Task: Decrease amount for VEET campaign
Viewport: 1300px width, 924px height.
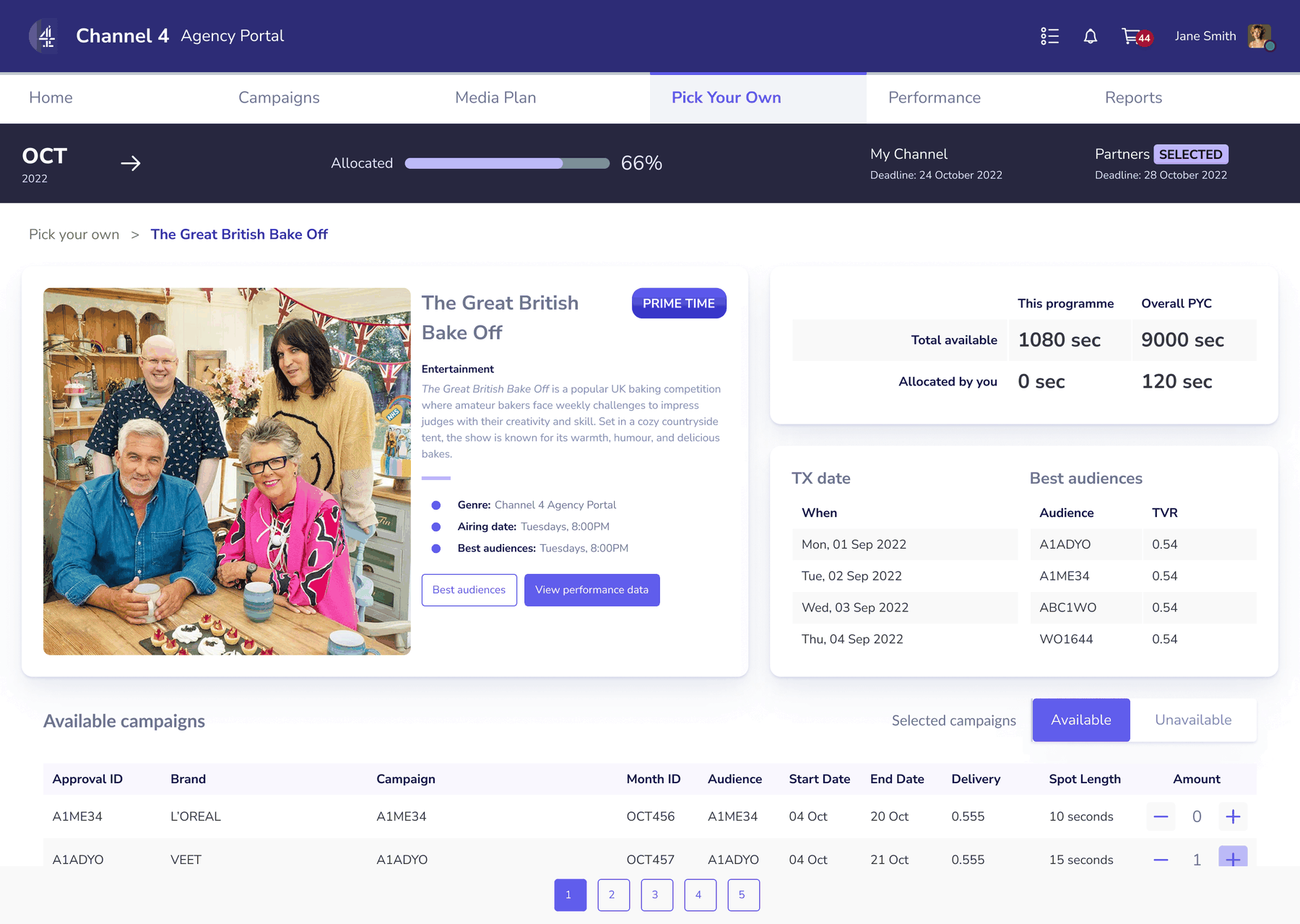Action: (1161, 859)
